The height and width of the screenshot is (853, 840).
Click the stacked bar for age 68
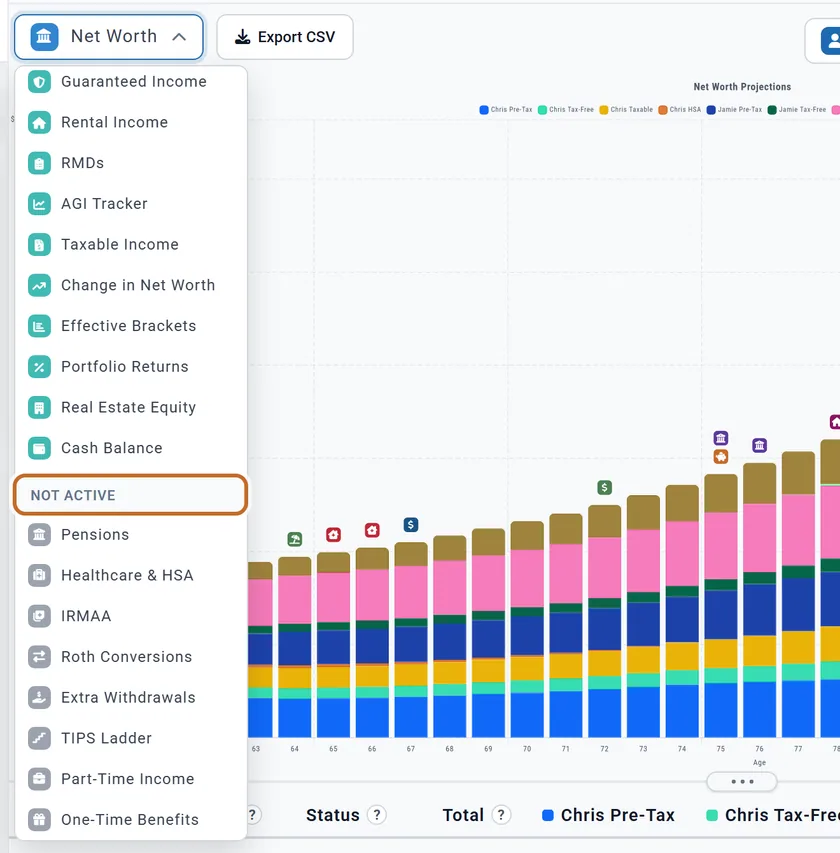tap(449, 636)
